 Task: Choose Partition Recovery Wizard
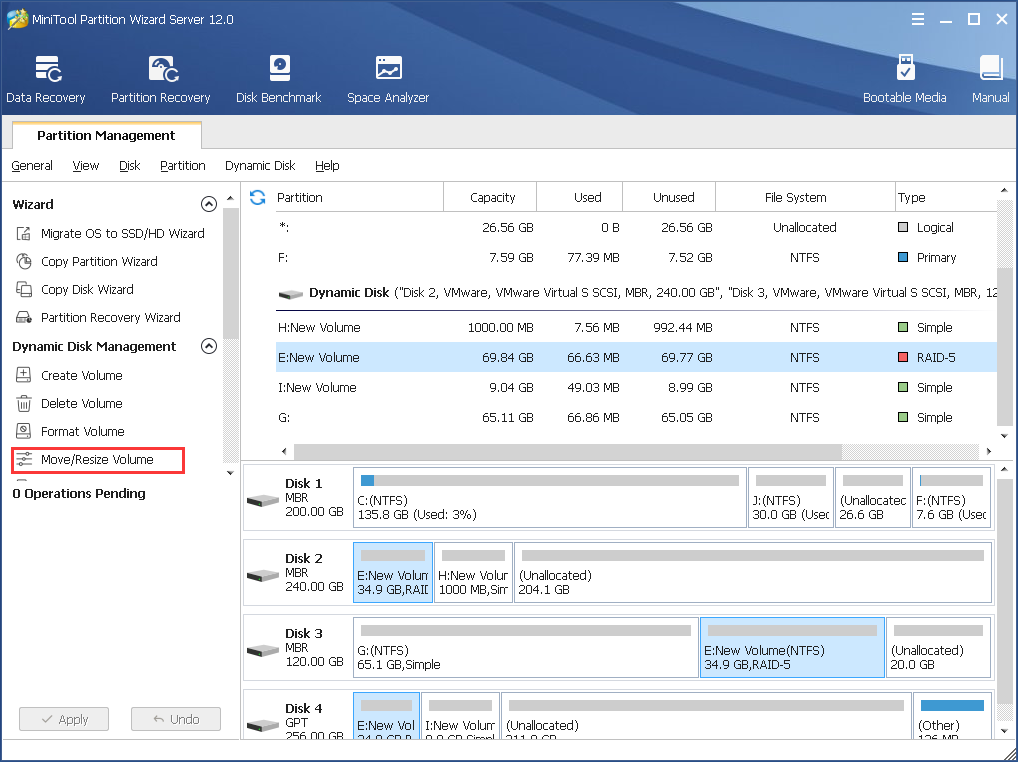point(110,317)
